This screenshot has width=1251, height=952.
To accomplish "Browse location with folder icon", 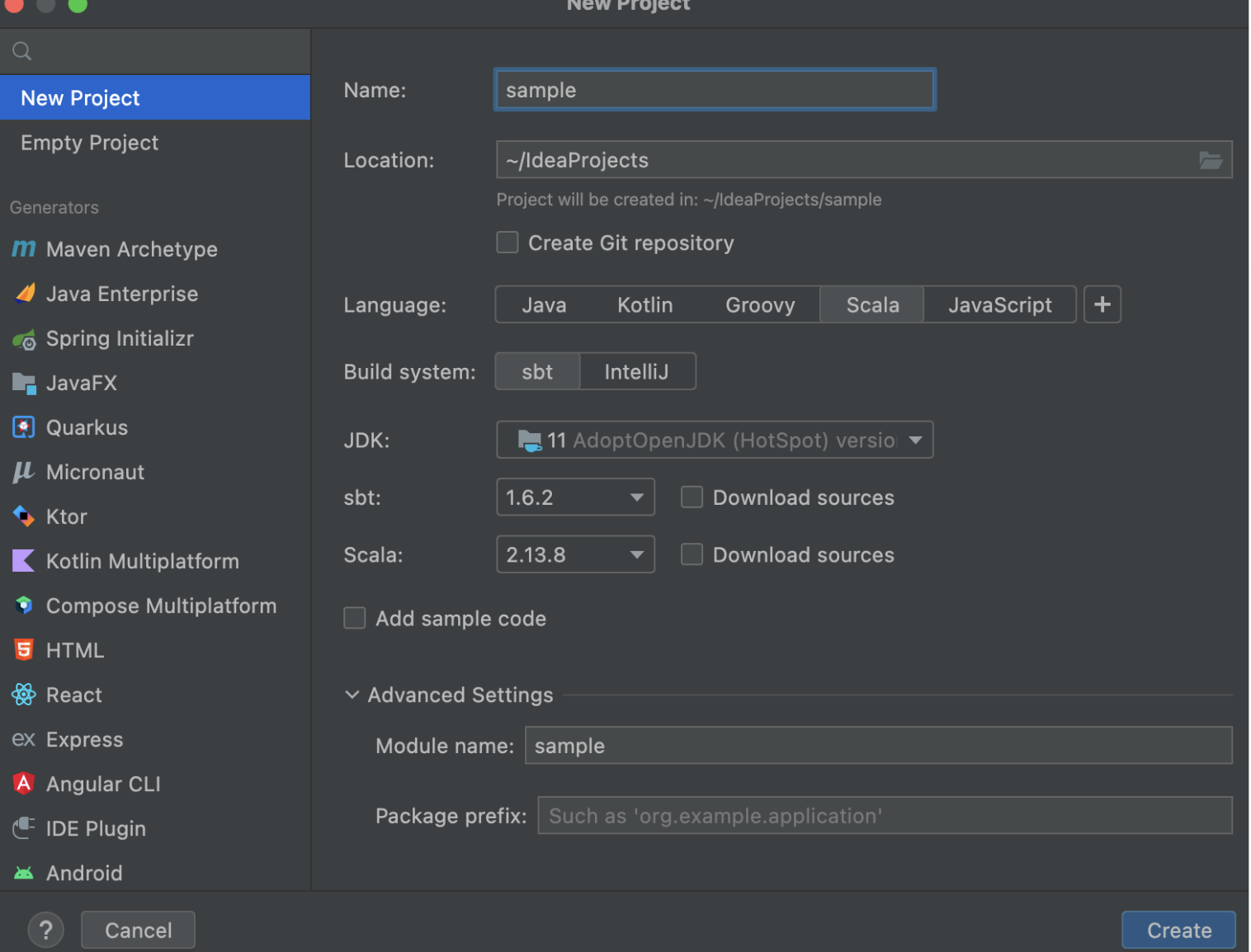I will 1211,160.
